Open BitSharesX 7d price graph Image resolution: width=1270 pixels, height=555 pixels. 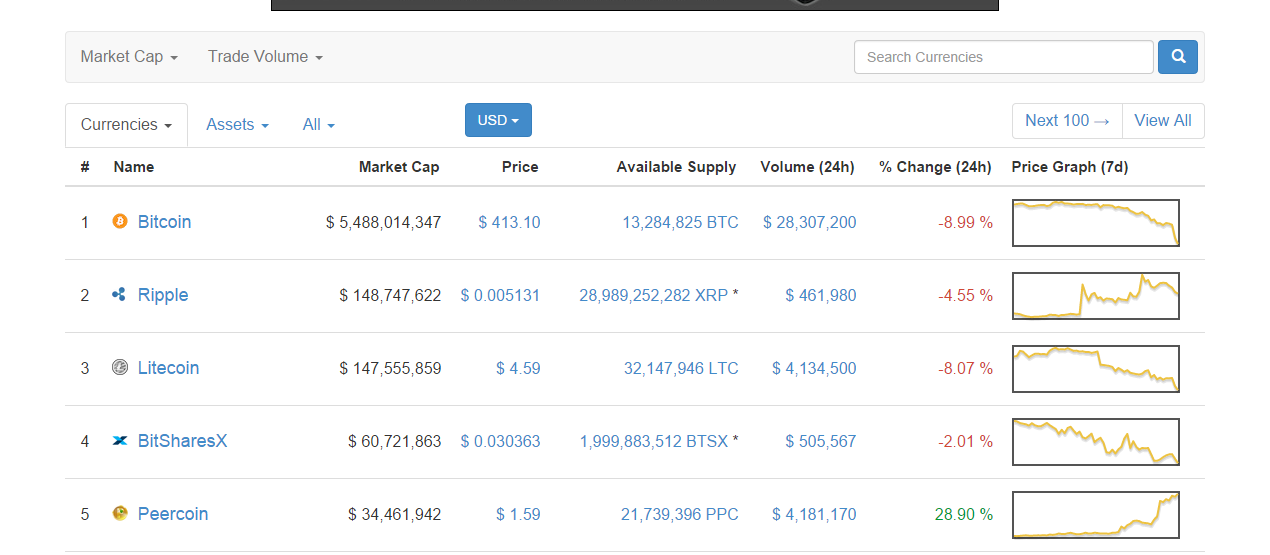pyautogui.click(x=1096, y=442)
